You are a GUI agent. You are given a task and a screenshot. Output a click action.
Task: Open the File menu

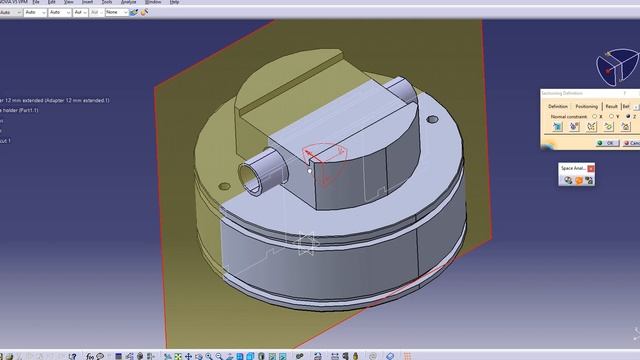(x=36, y=2)
